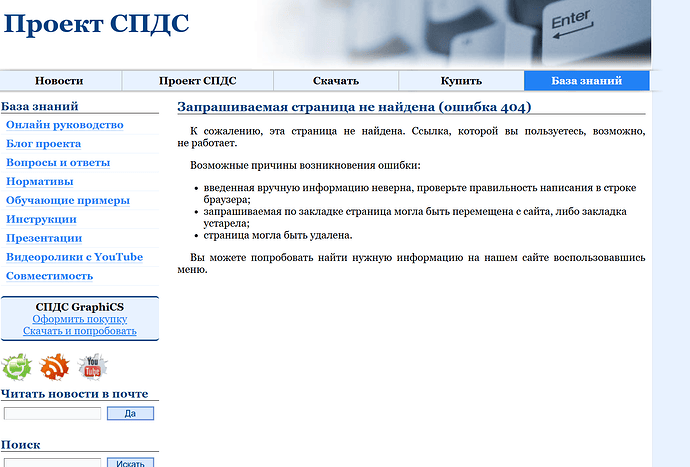Image resolution: width=690 pixels, height=467 pixels.
Task: Open the Инструкции link
Action: [41, 220]
